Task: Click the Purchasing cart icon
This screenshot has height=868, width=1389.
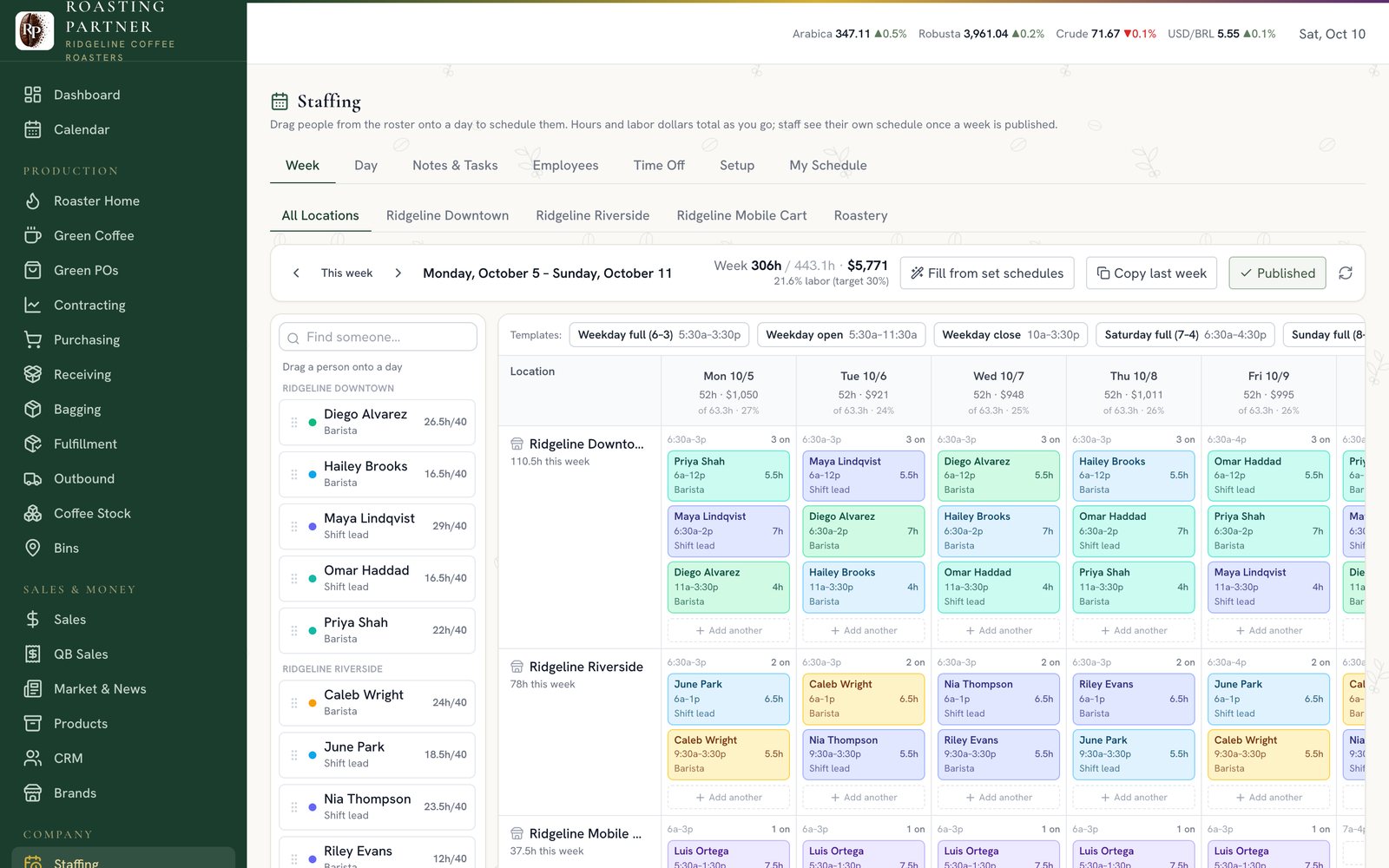Action: pyautogui.click(x=33, y=339)
